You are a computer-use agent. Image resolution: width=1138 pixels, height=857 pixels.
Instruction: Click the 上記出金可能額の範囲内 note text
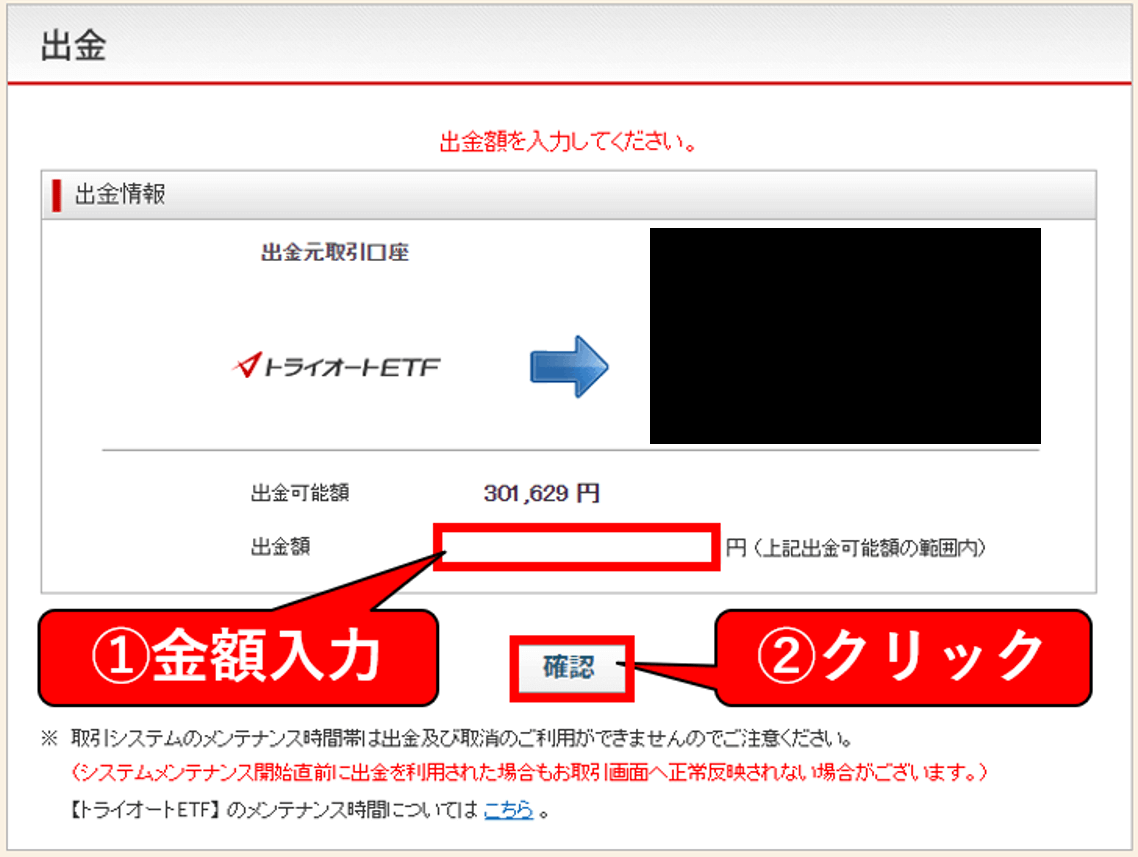pyautogui.click(x=866, y=548)
